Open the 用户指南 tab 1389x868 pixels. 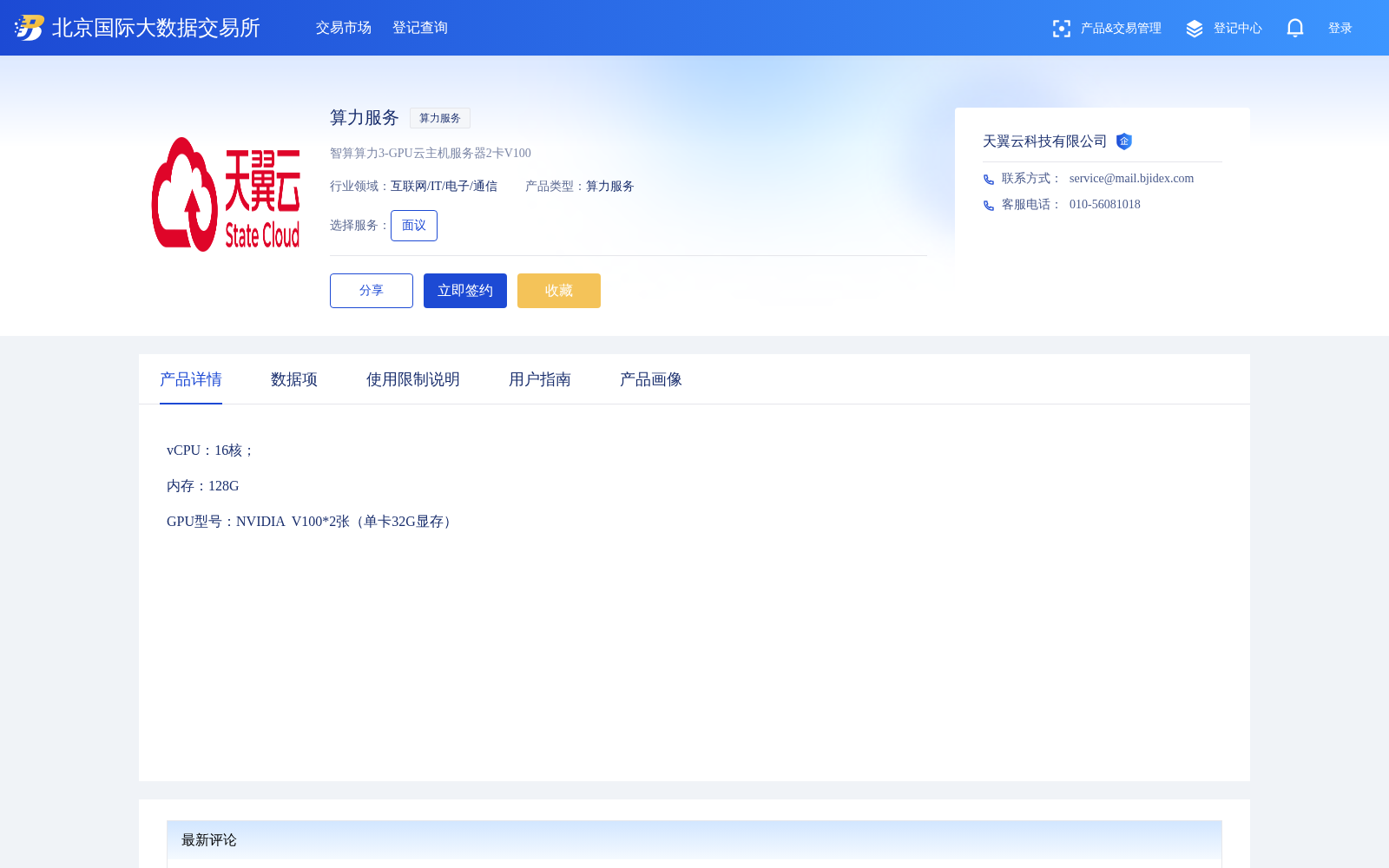[540, 379]
